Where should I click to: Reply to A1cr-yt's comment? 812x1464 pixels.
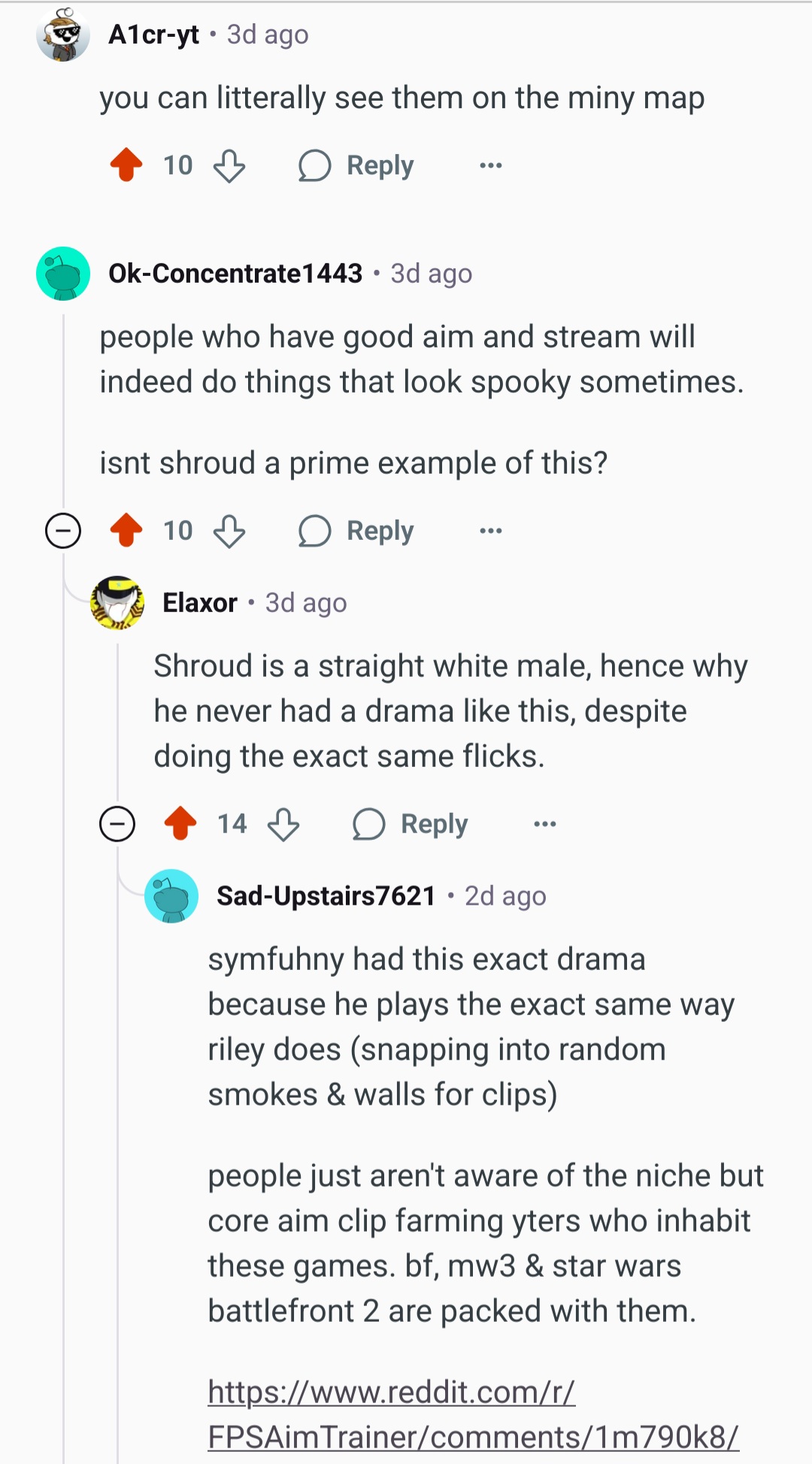click(356, 165)
